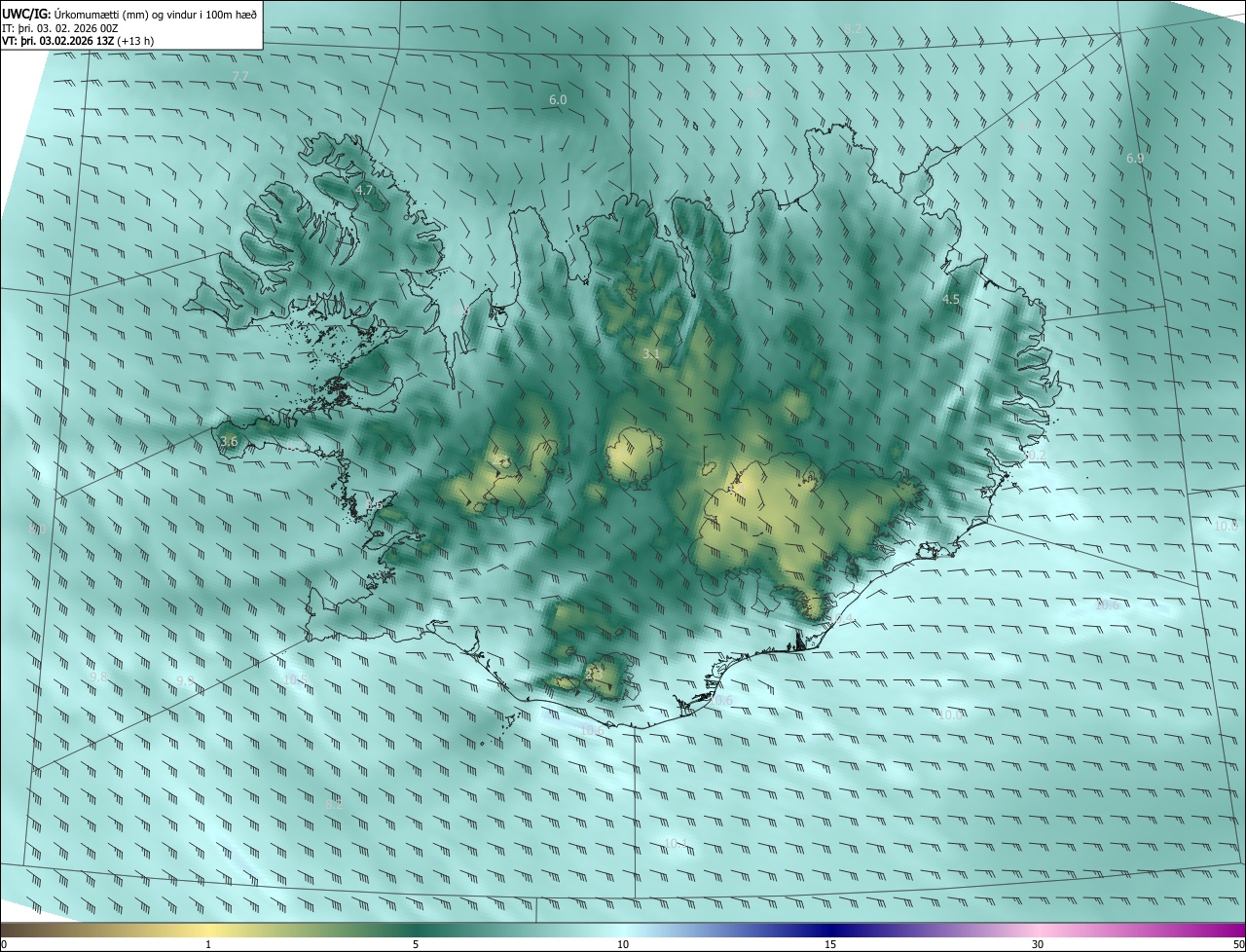Click the '15' tick label on the scale
This screenshot has width=1246, height=952.
pyautogui.click(x=830, y=944)
